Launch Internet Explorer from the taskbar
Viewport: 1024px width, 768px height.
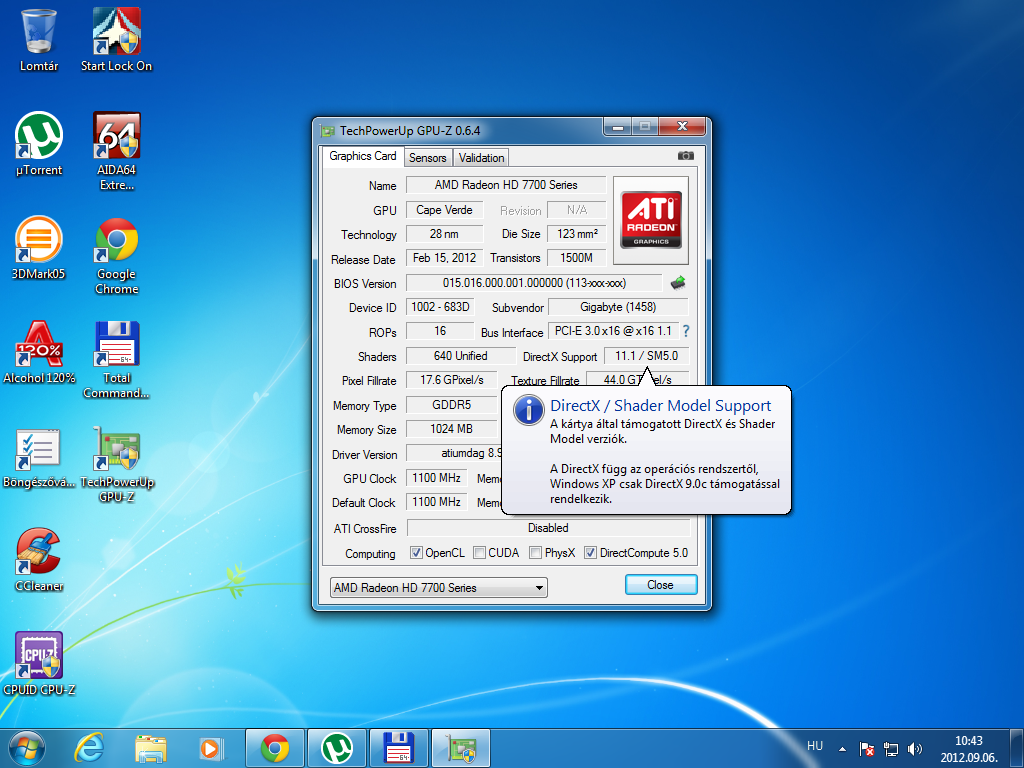click(x=89, y=748)
